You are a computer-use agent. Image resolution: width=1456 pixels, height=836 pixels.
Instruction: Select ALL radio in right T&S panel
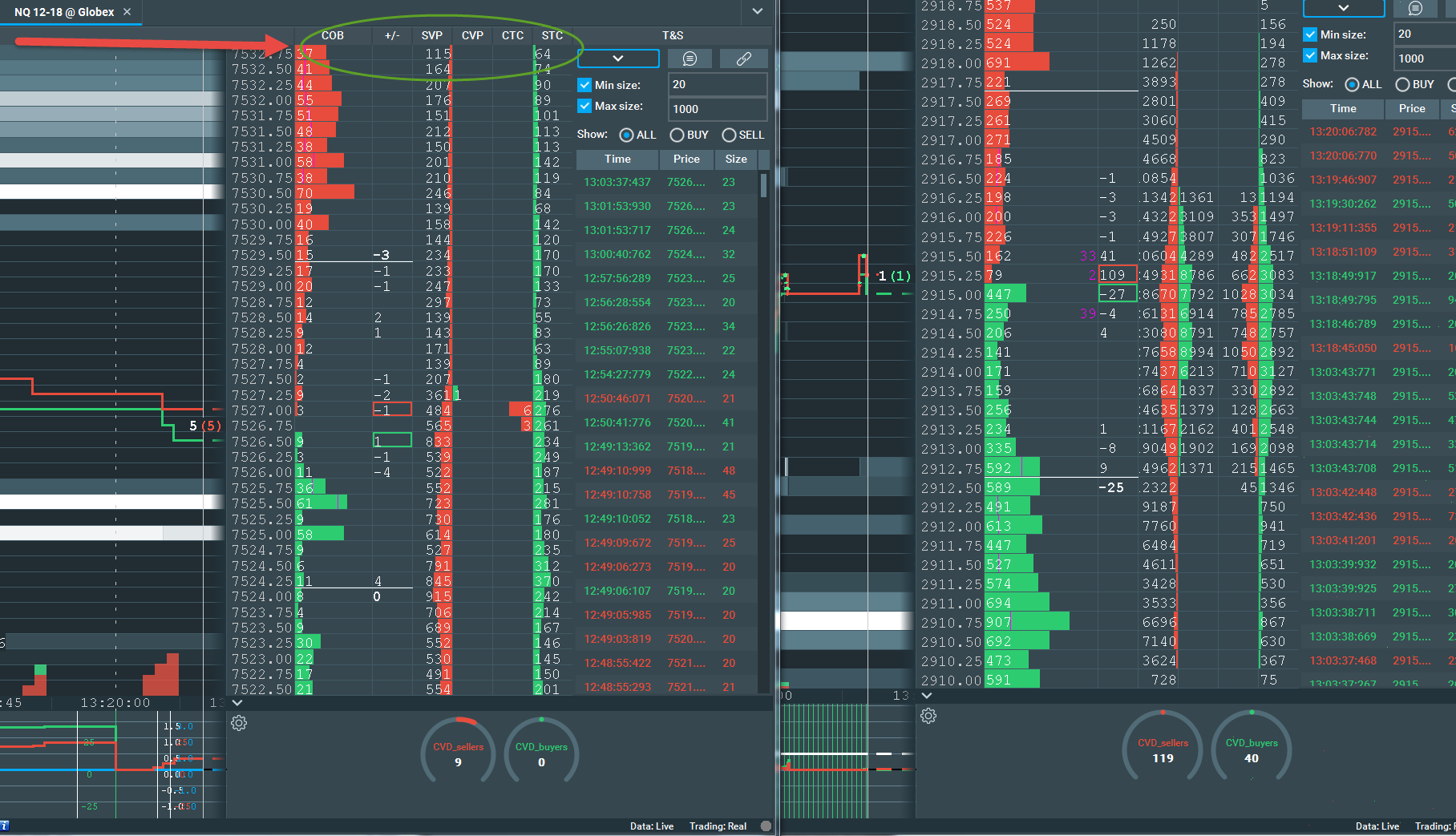(x=1352, y=84)
